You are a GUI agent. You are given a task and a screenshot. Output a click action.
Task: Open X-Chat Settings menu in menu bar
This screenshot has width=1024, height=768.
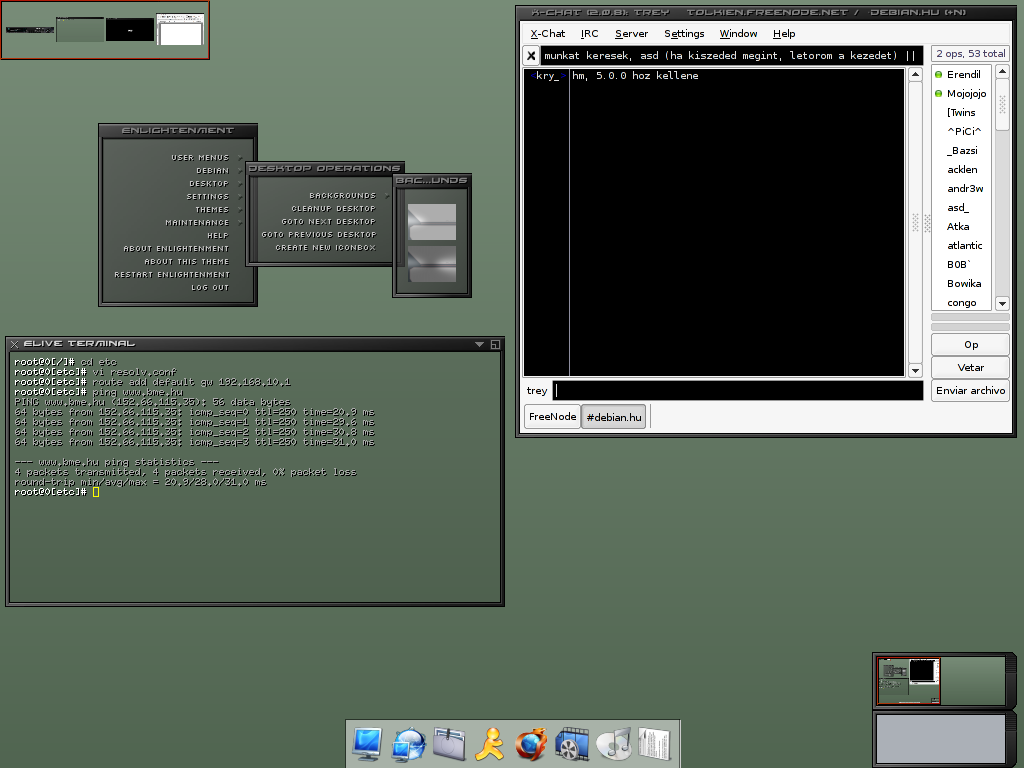pyautogui.click(x=684, y=33)
